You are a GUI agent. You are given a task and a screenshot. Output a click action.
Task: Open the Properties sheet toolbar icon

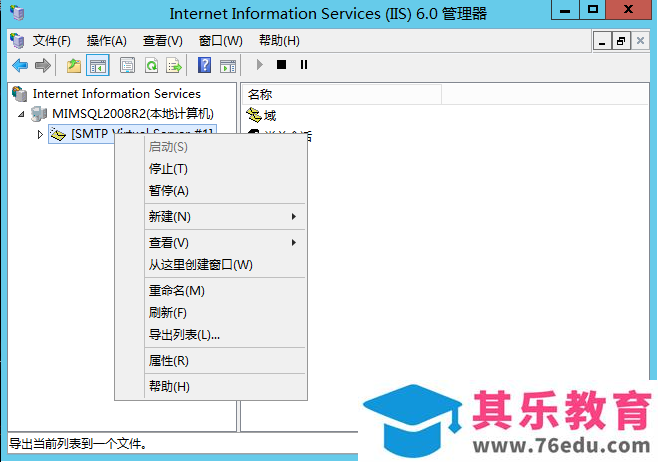[x=127, y=65]
